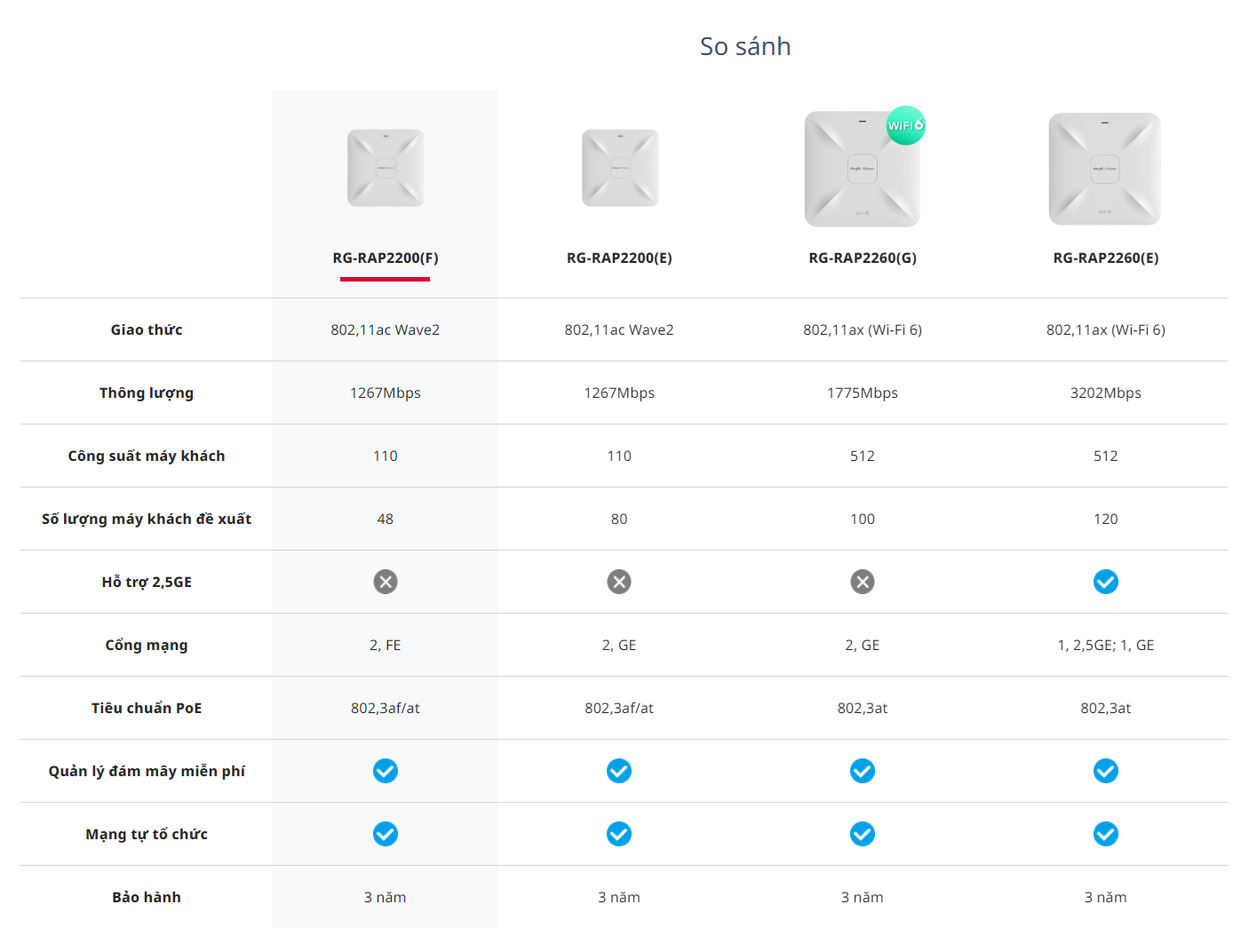Click the "3202Mbps" throughput value
The height and width of the screenshot is (952, 1257).
[x=1106, y=393]
